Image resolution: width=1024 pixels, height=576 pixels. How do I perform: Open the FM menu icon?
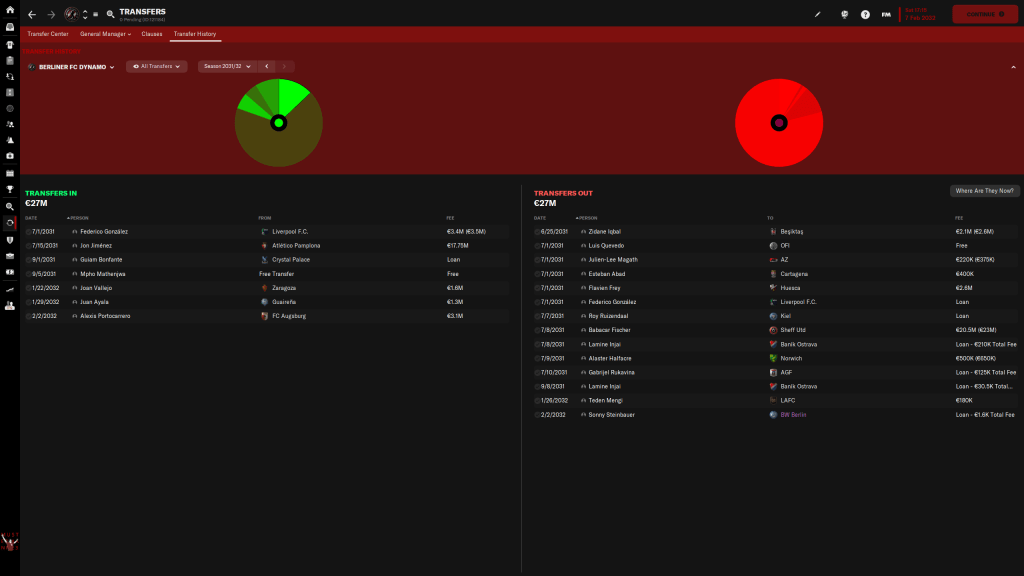(886, 15)
